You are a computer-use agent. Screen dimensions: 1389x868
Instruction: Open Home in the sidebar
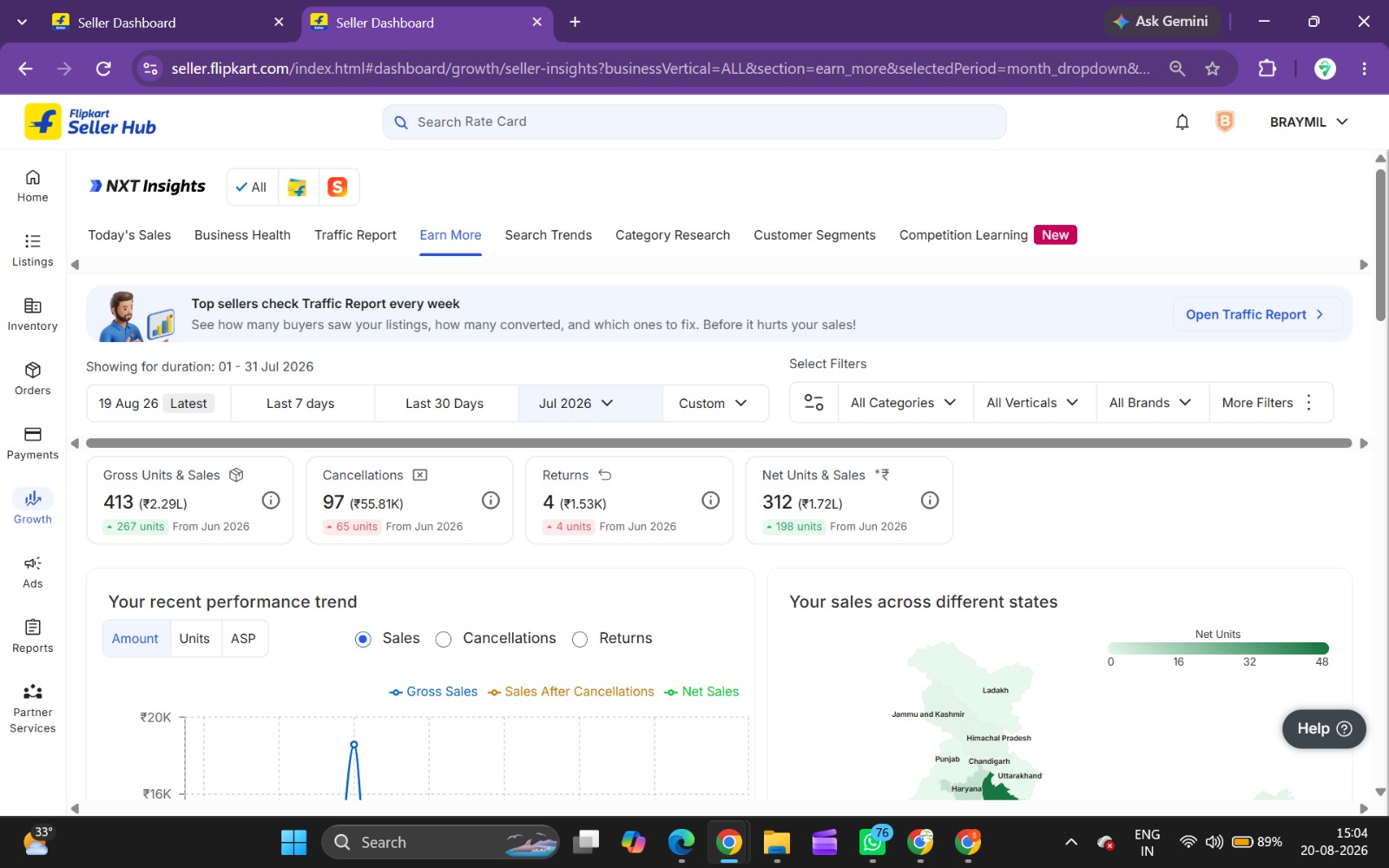(x=32, y=186)
